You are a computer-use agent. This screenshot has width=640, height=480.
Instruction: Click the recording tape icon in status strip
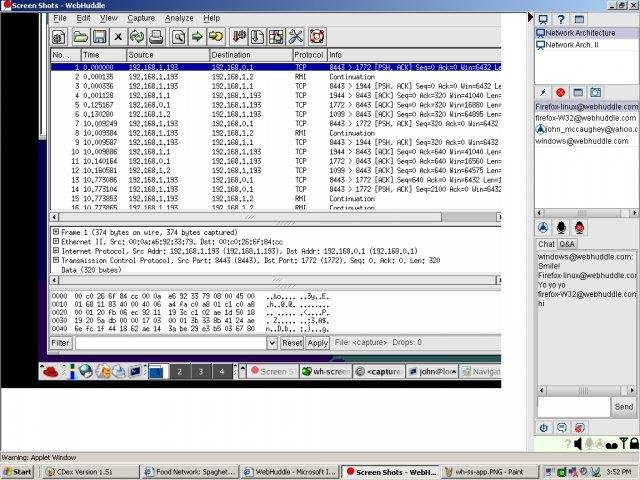pyautogui.click(x=611, y=445)
